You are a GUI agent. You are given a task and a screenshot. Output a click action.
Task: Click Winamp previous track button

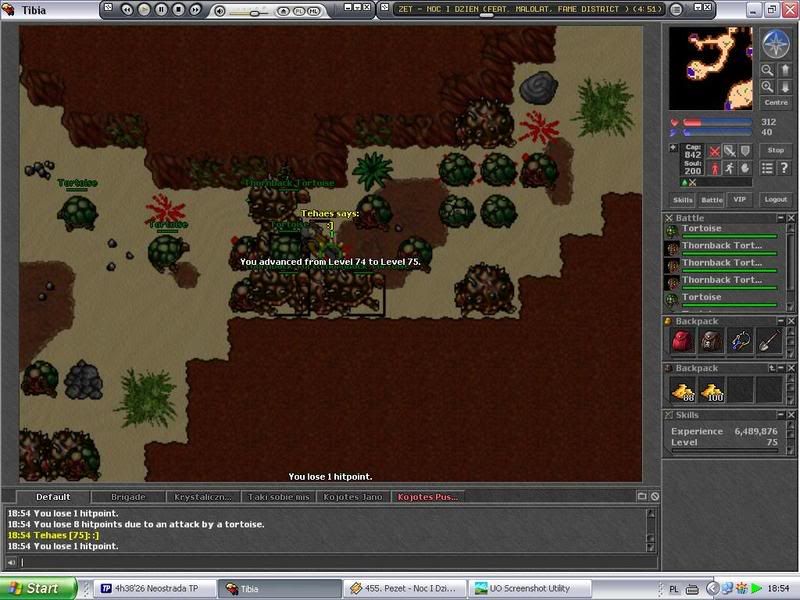coord(127,9)
